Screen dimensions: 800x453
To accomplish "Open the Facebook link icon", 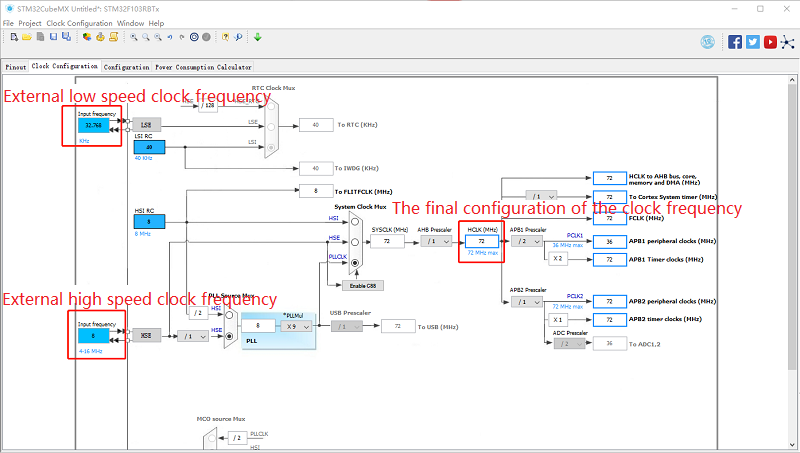I will [x=735, y=41].
